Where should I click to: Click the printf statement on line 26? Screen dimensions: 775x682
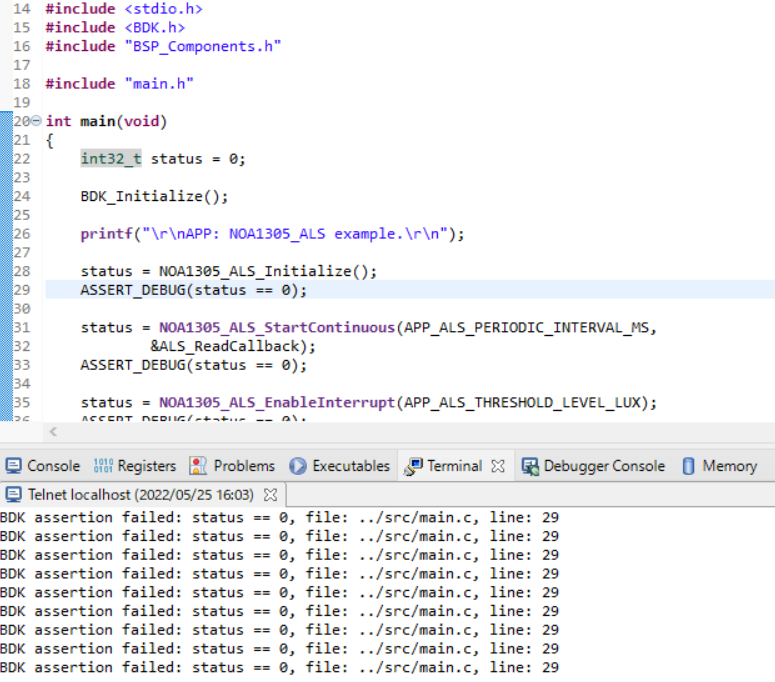[x=272, y=234]
